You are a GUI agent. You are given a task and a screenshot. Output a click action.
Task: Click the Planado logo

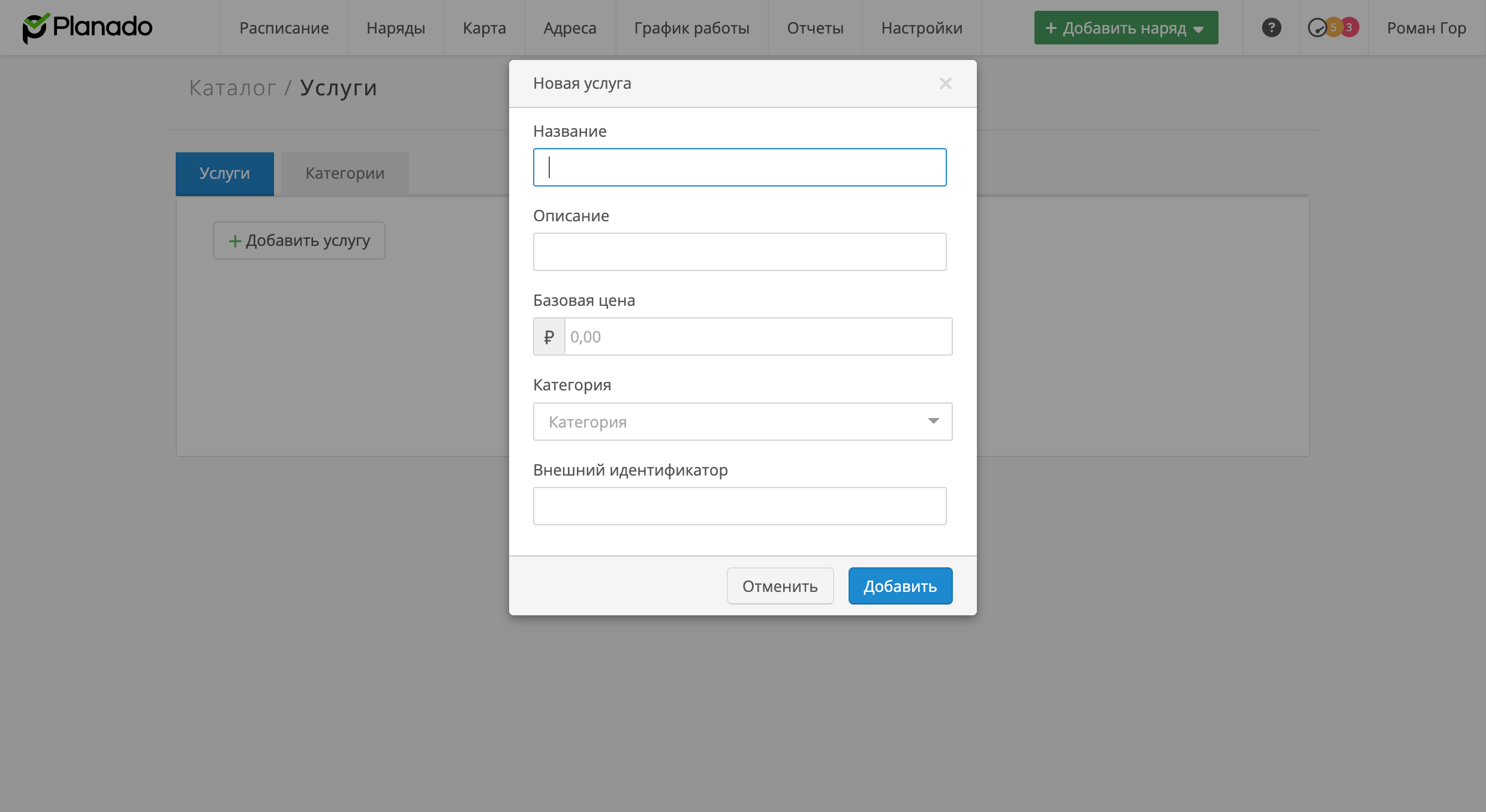[88, 28]
